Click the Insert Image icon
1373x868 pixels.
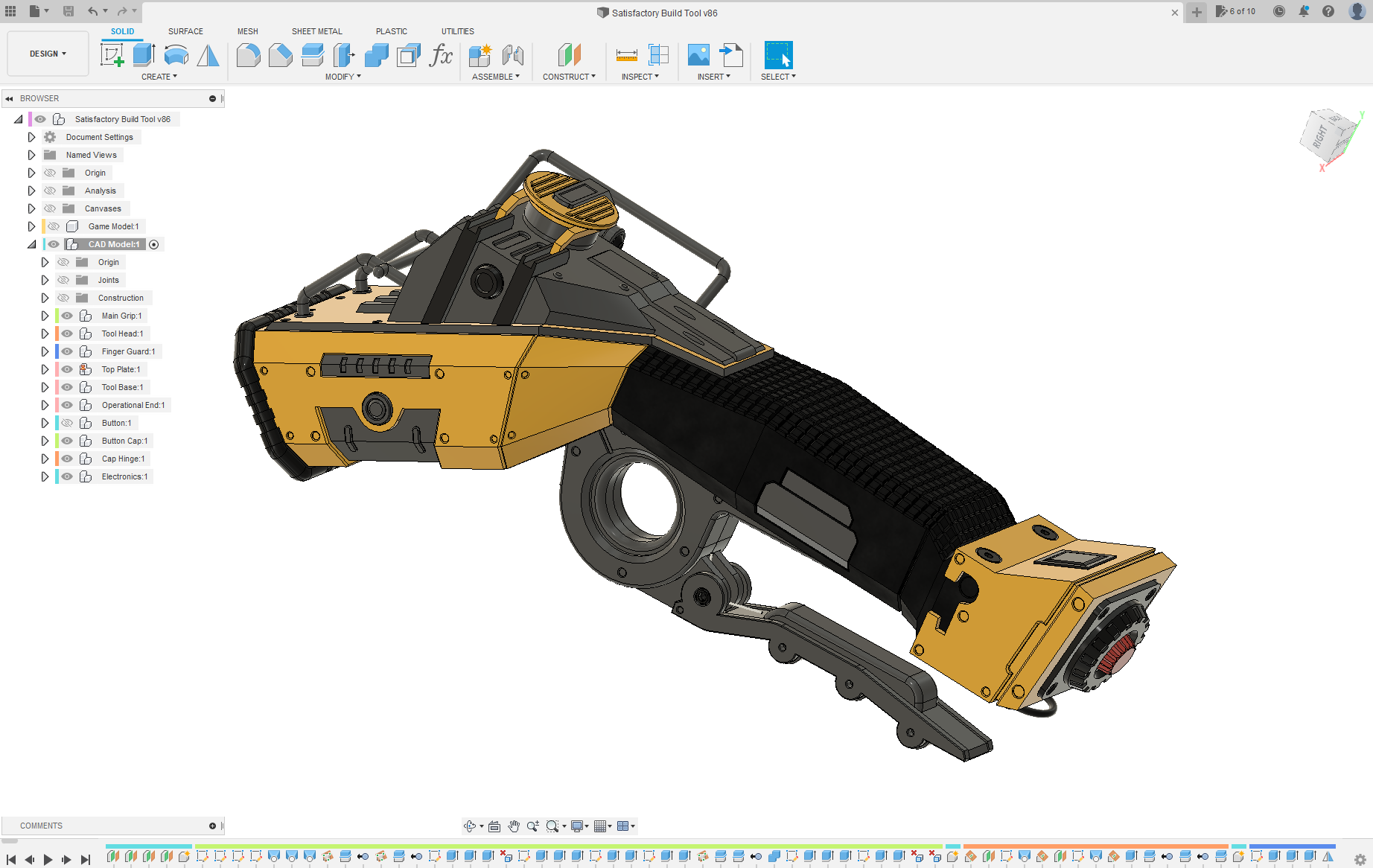[x=698, y=55]
